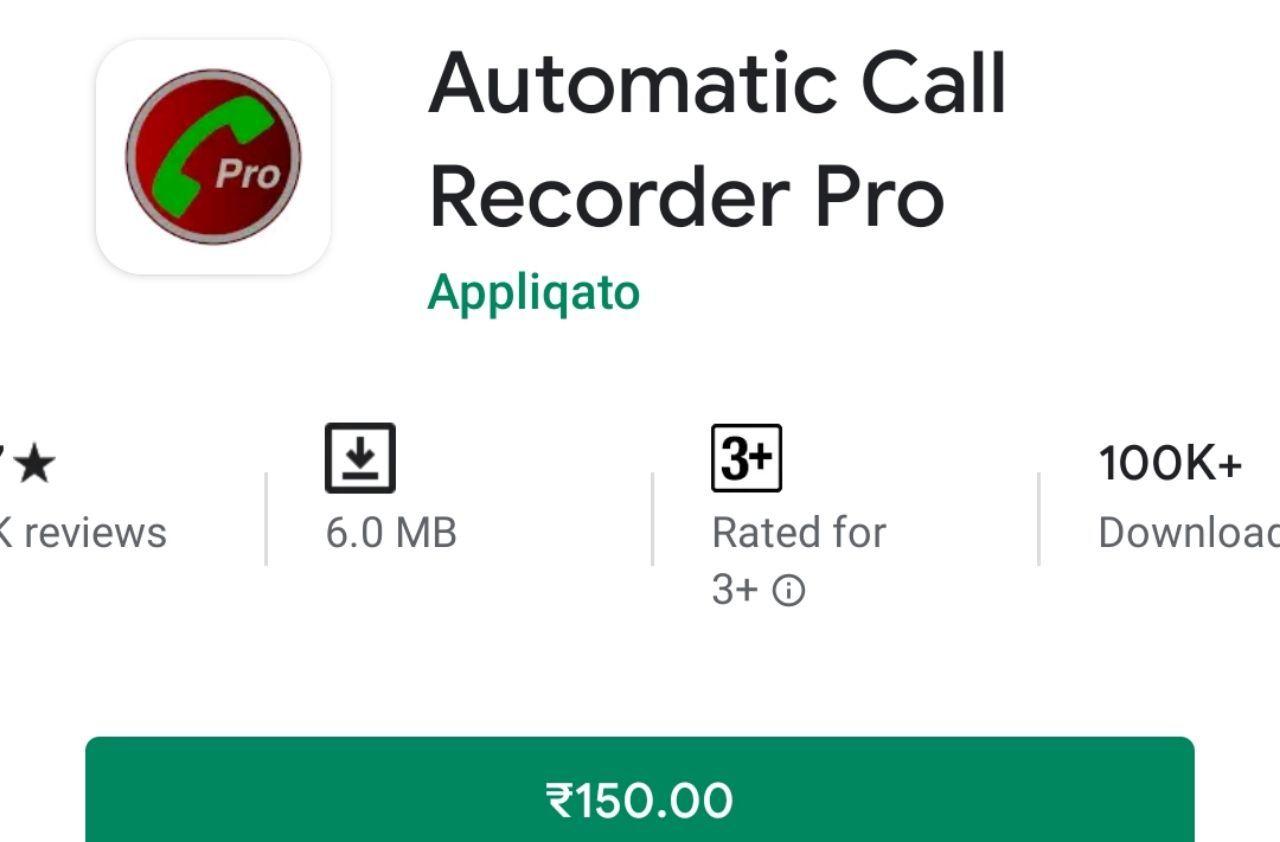The height and width of the screenshot is (842, 1280).
Task: Open the Appliqato developer page
Action: pyautogui.click(x=533, y=293)
